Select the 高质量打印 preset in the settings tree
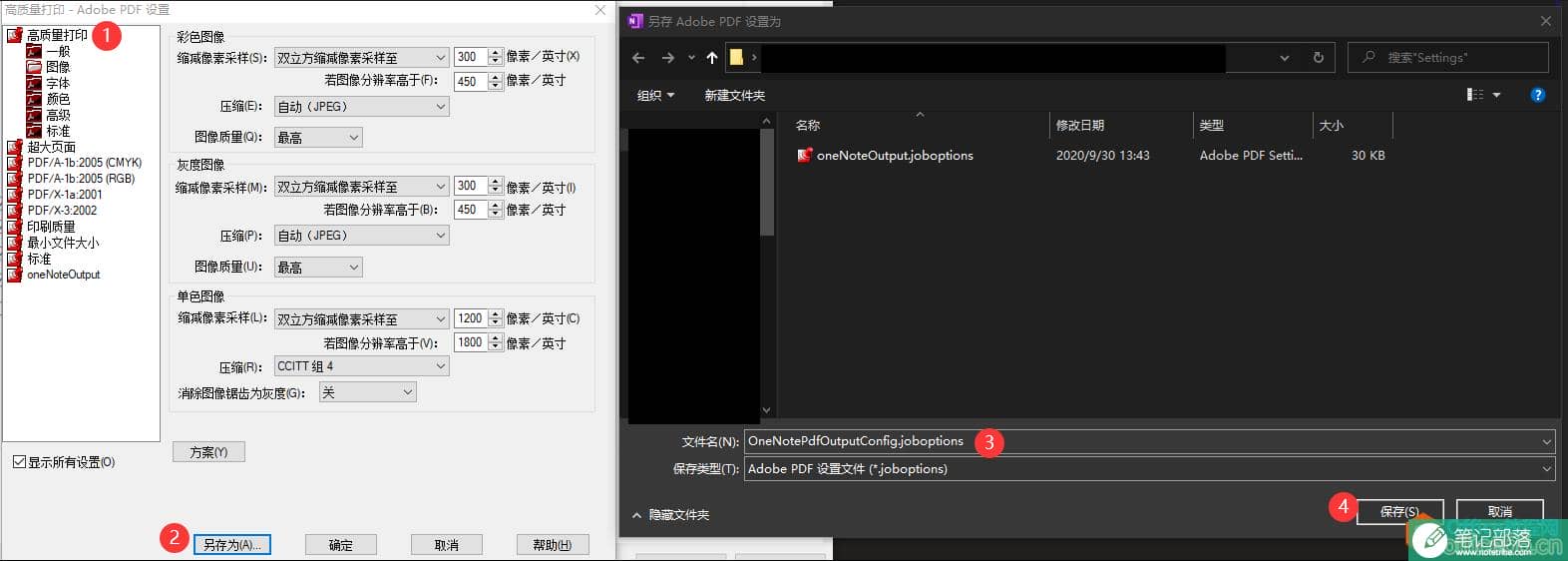This screenshot has width=1568, height=561. click(x=57, y=35)
